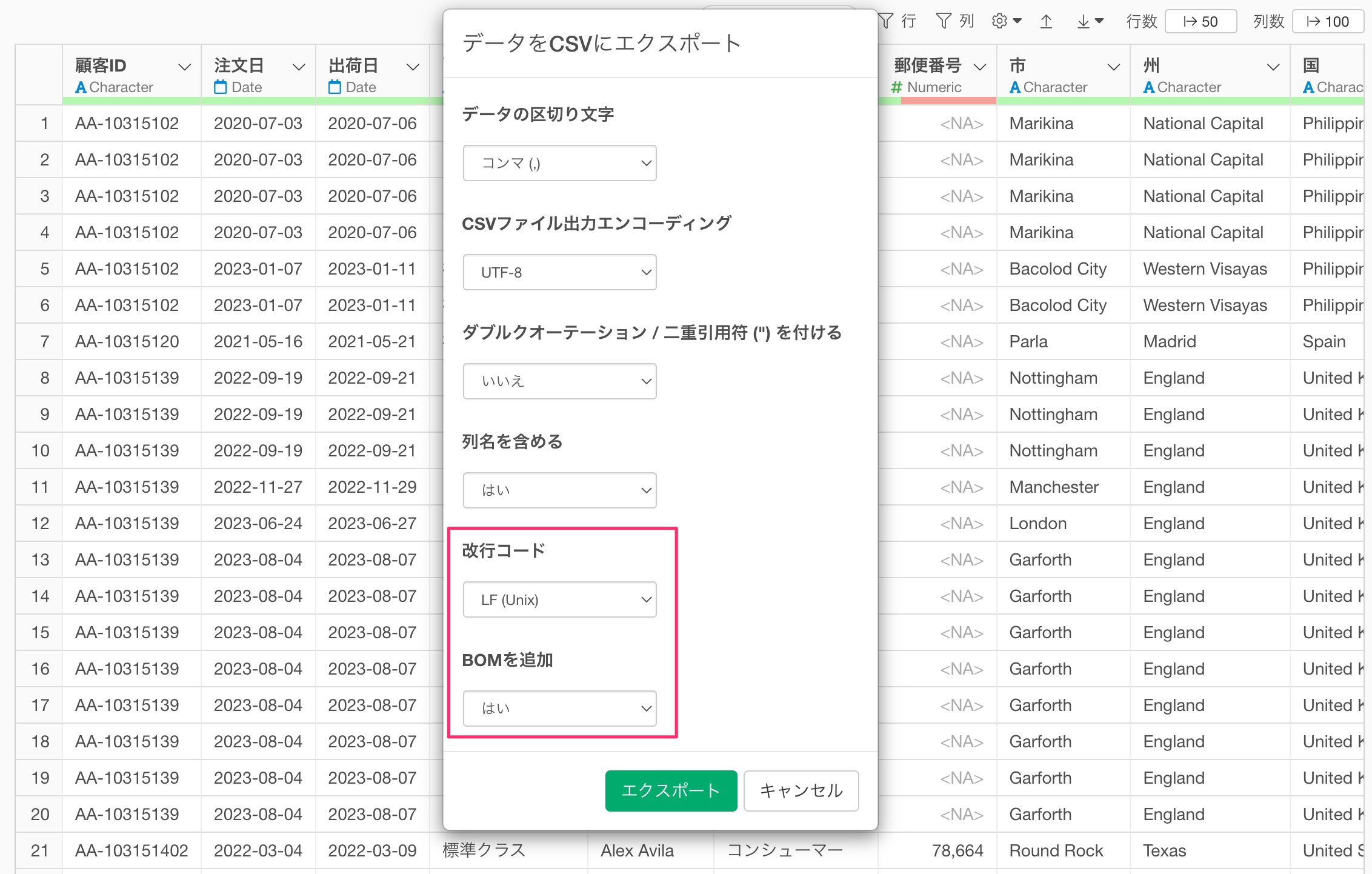Screen dimensions: 1372x874
Task: Click the column count field showing 100
Action: point(1327,22)
